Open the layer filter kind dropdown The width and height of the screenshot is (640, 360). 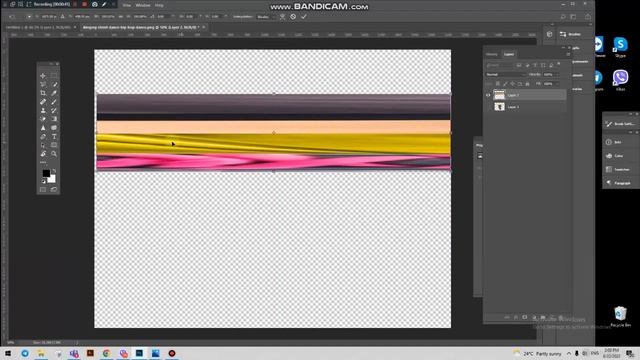pos(499,65)
